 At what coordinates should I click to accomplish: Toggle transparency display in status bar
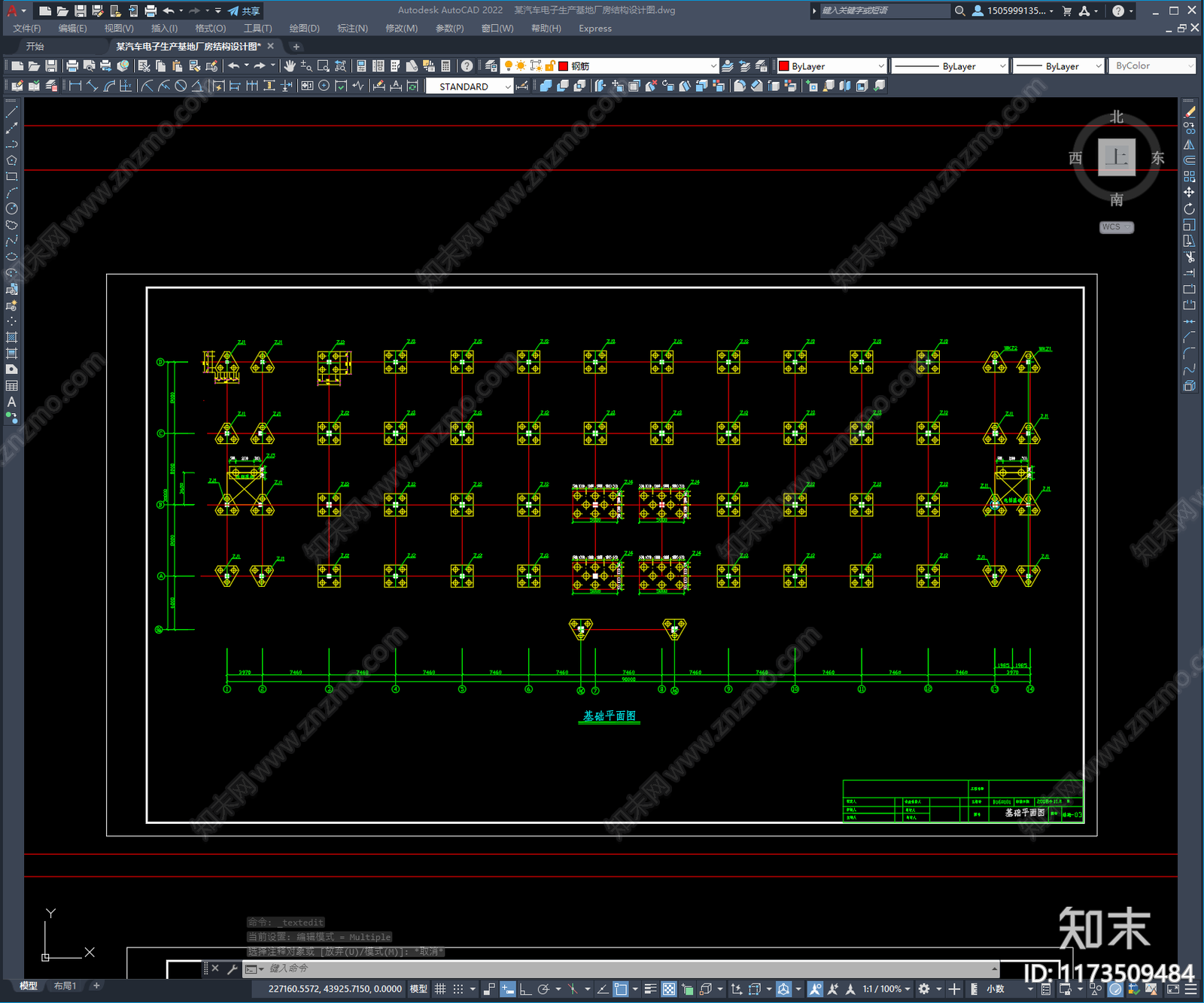pos(668,989)
